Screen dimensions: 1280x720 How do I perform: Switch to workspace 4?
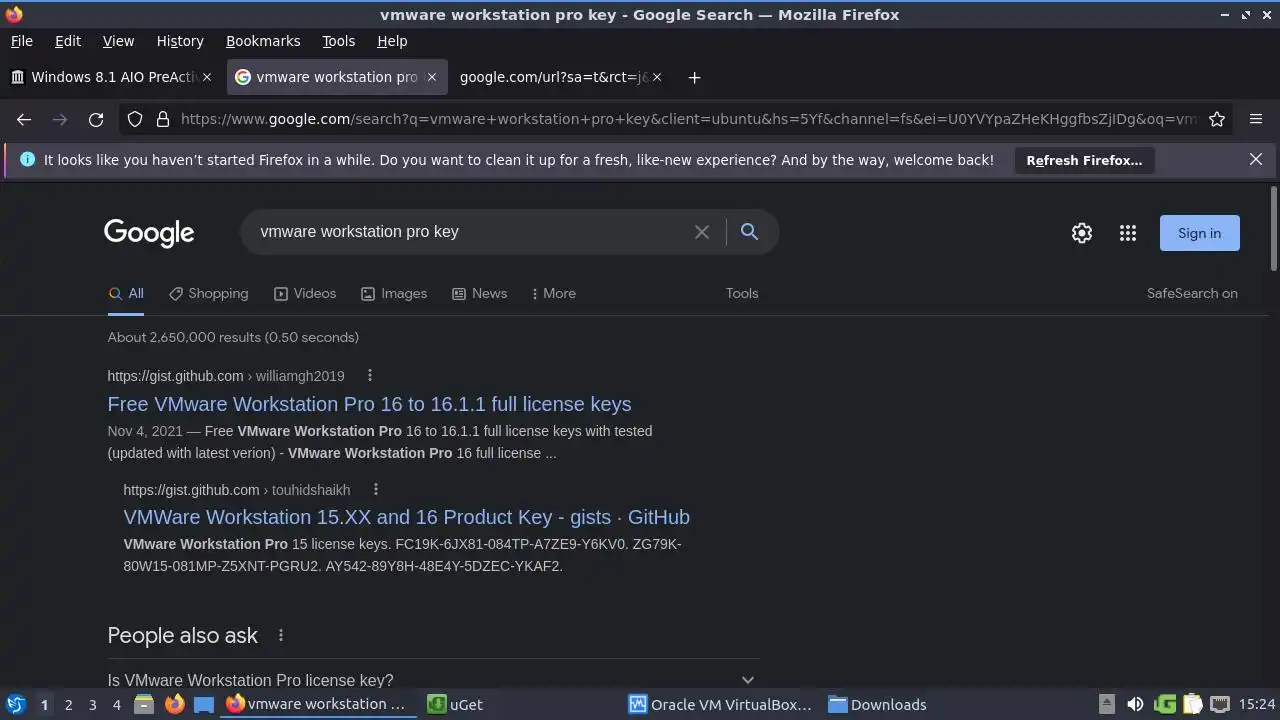pyautogui.click(x=116, y=705)
